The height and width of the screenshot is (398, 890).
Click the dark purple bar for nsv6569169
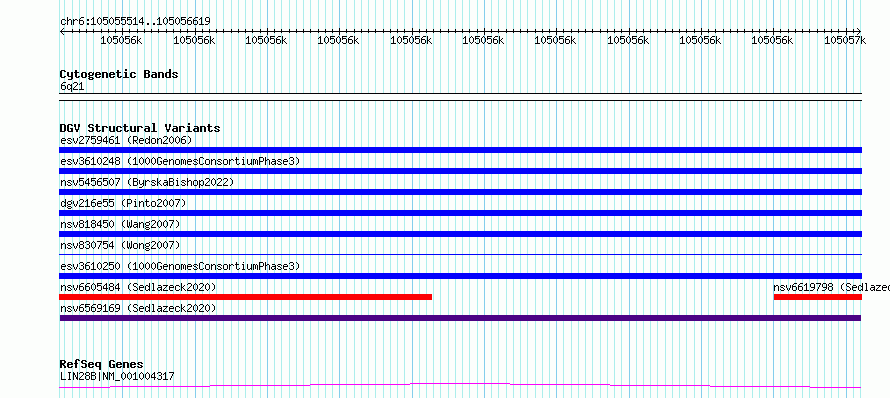460,318
